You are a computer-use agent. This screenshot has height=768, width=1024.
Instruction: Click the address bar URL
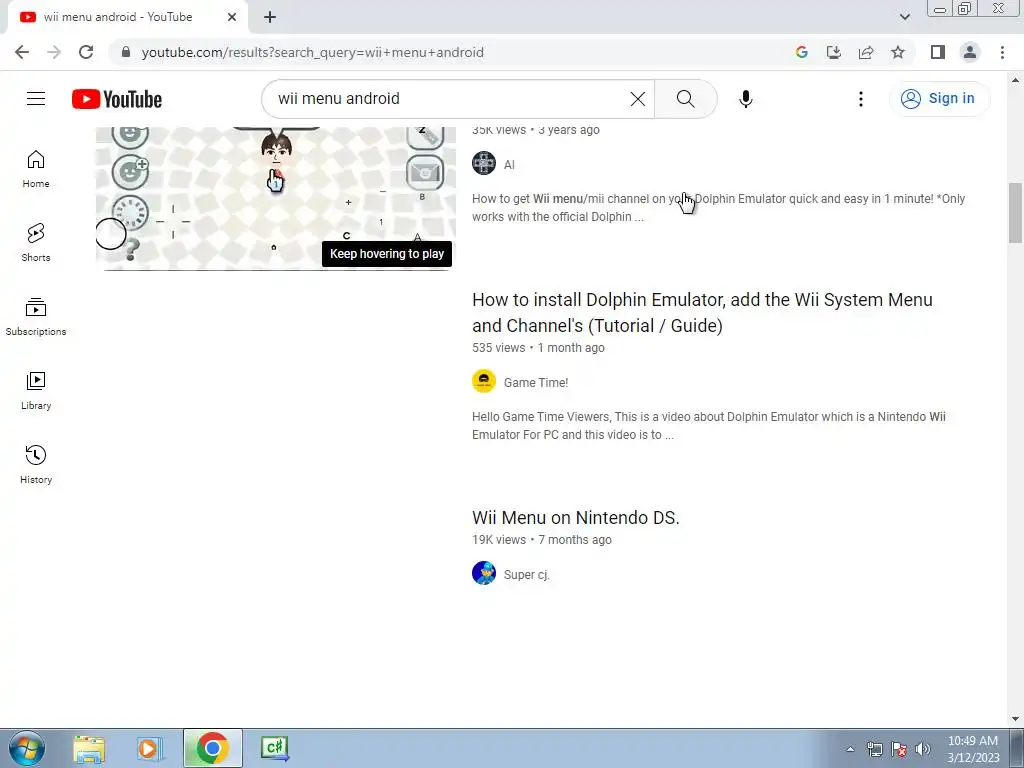[x=312, y=52]
